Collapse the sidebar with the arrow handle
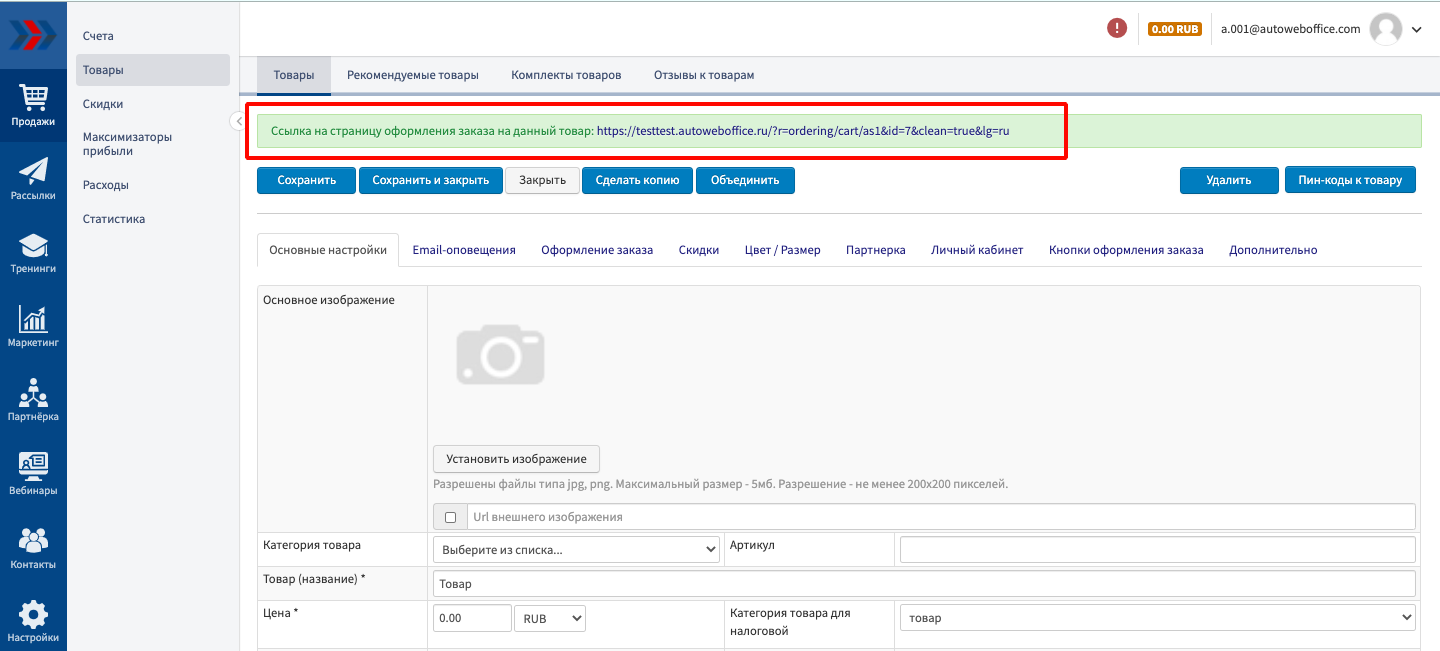Screen dimensions: 1440x651 click(238, 121)
